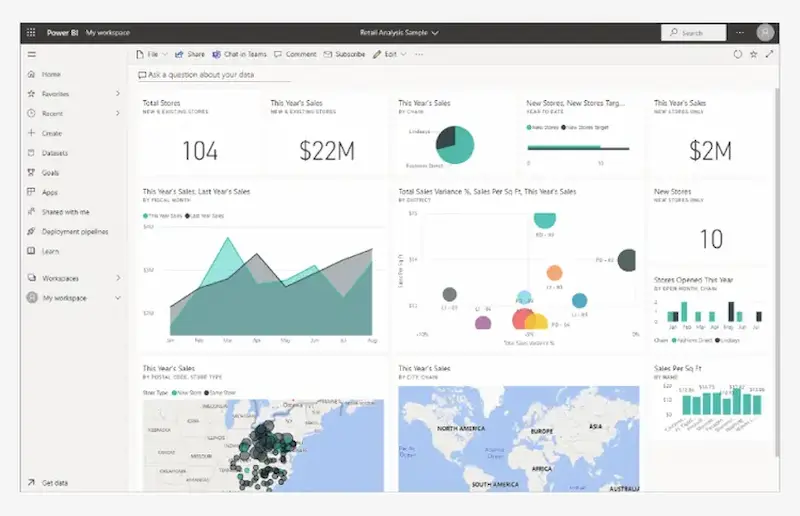Click the sales by fiscal month area chart
This screenshot has width=800, height=516.
pyautogui.click(x=271, y=286)
